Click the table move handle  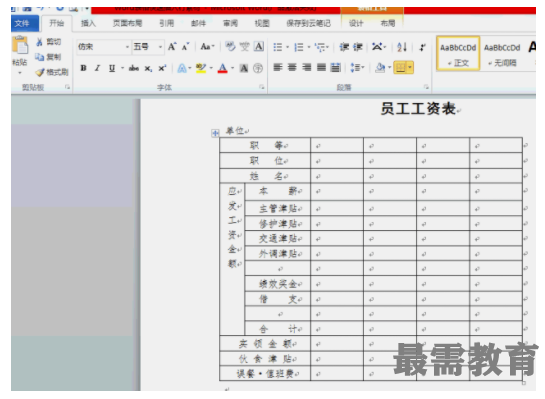(215, 133)
